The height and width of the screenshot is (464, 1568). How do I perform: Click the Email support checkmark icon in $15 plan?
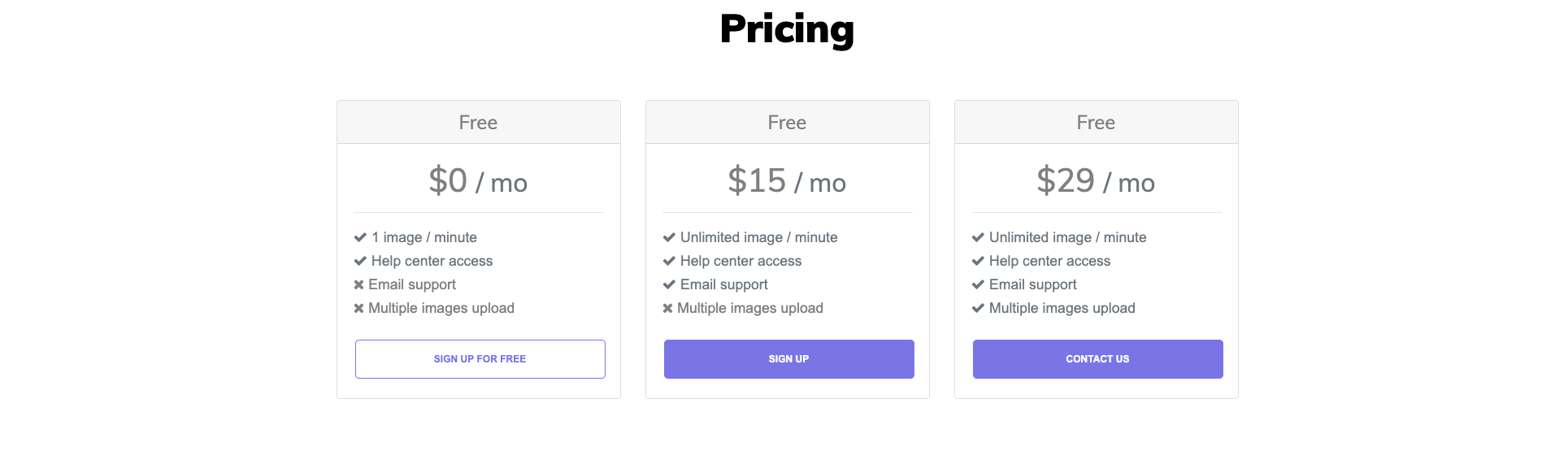pyautogui.click(x=669, y=284)
